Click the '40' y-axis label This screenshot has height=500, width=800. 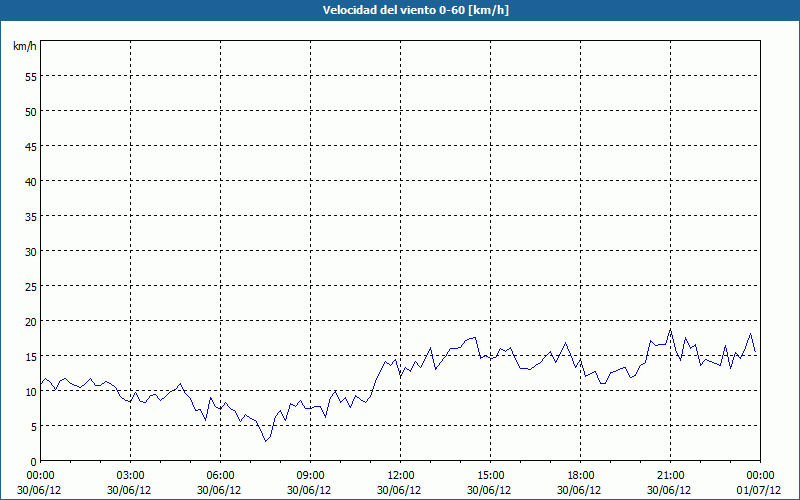[x=31, y=182]
